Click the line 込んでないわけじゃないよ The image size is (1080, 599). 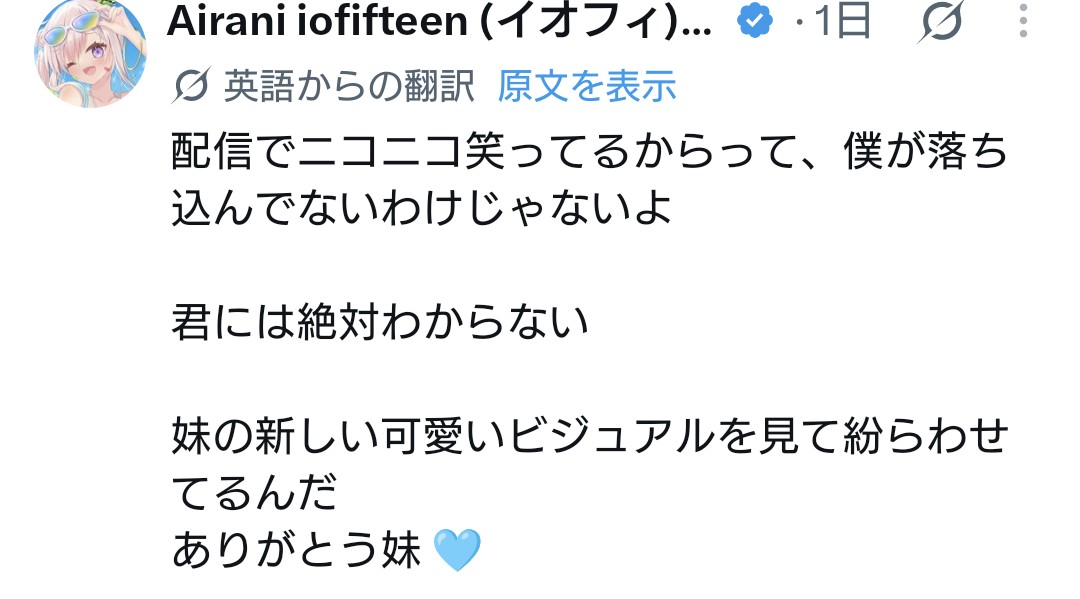422,208
